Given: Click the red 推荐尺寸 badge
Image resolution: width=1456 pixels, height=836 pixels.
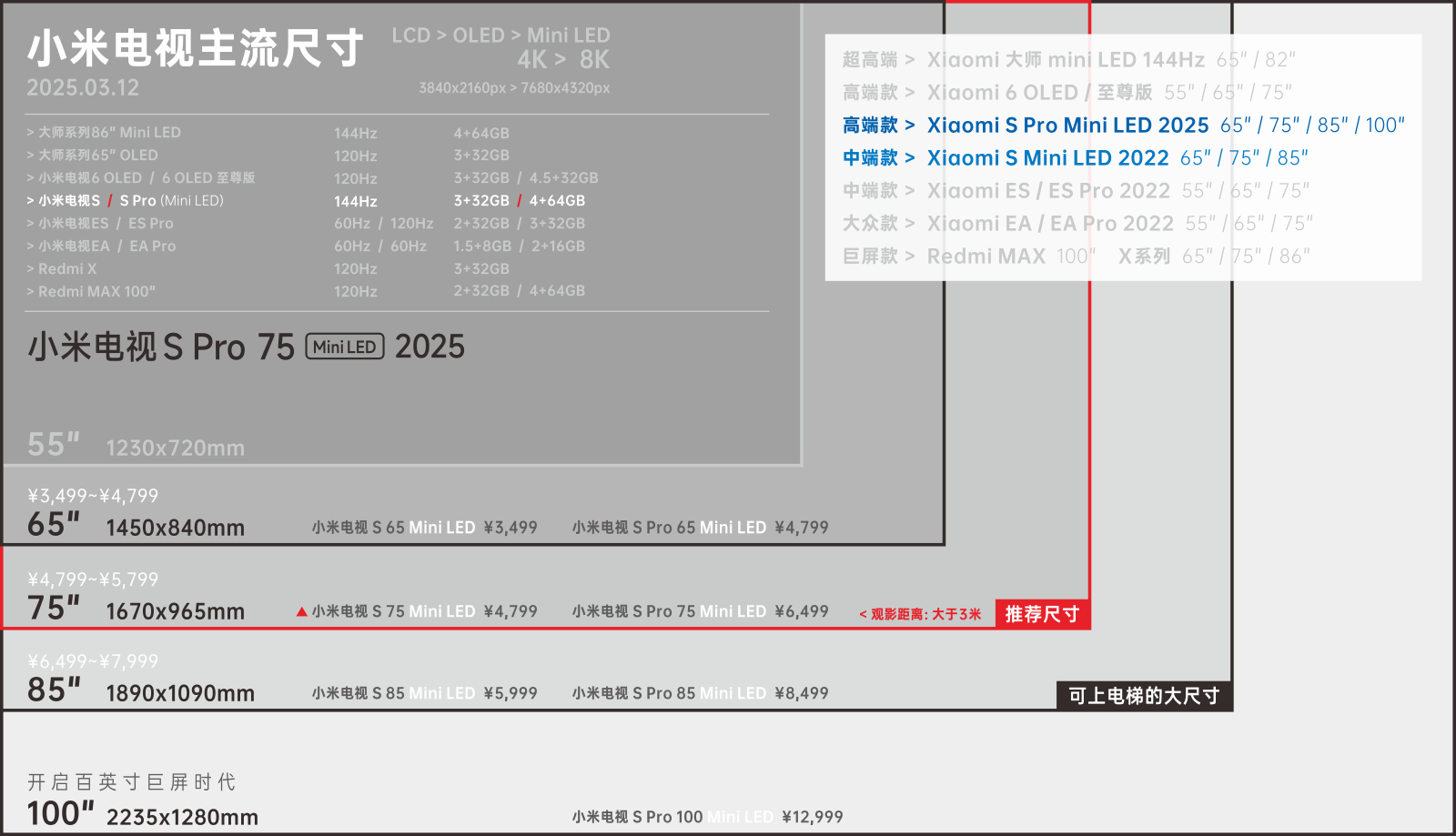Looking at the screenshot, I should (1042, 614).
